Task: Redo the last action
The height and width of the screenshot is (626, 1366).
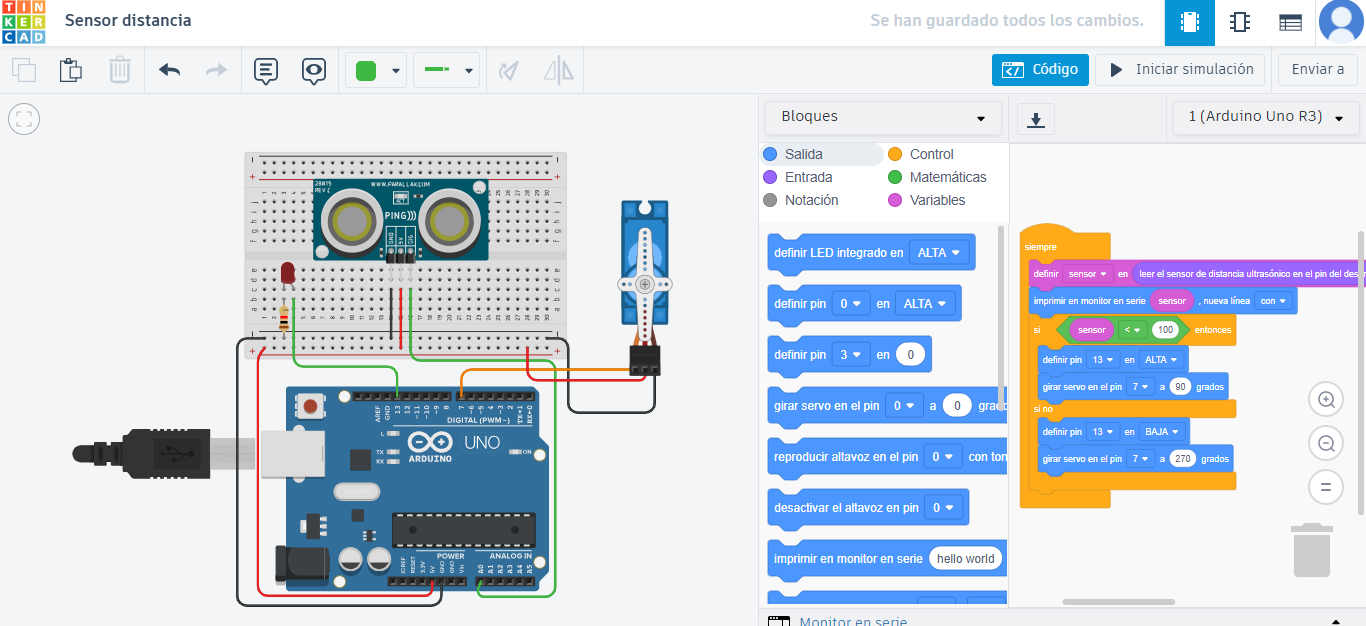Action: coord(216,70)
